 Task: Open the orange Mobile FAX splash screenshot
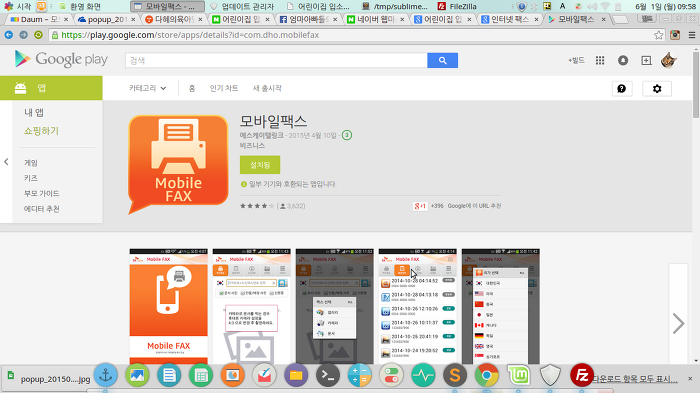pos(168,306)
